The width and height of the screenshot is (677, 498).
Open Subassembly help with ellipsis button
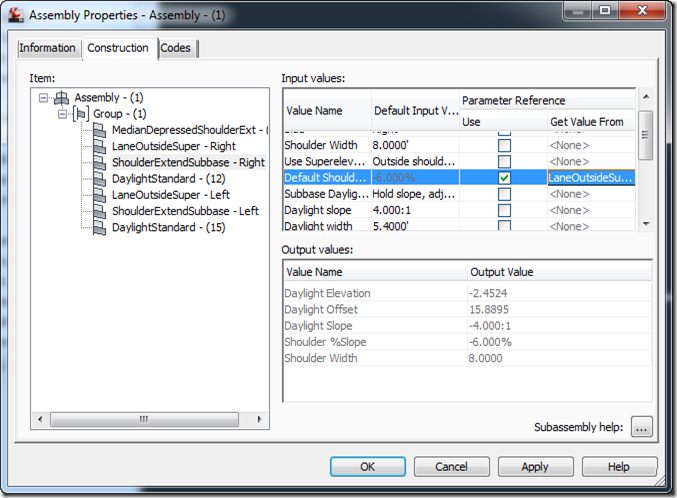(x=642, y=427)
